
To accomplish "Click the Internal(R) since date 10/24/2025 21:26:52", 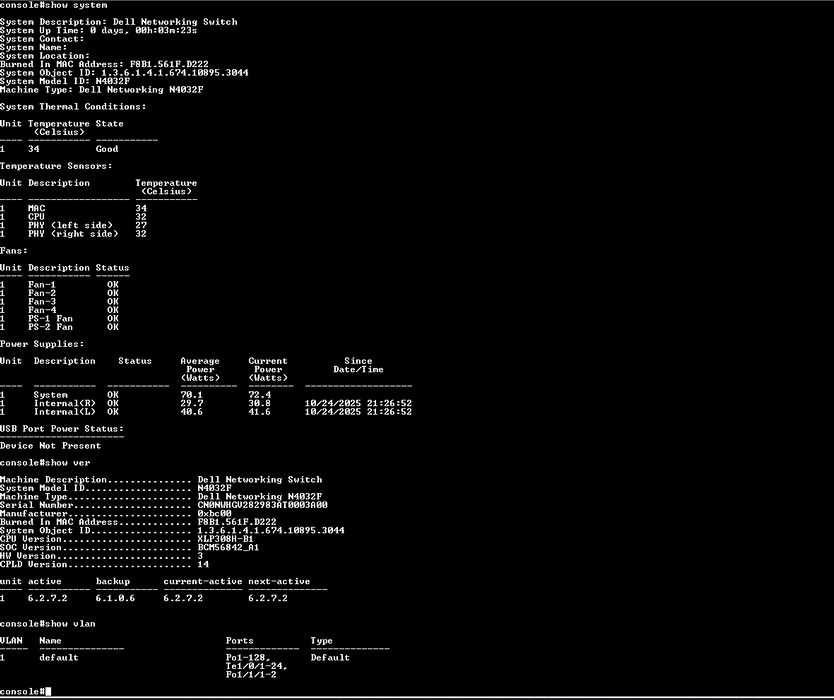I will [x=358, y=404].
